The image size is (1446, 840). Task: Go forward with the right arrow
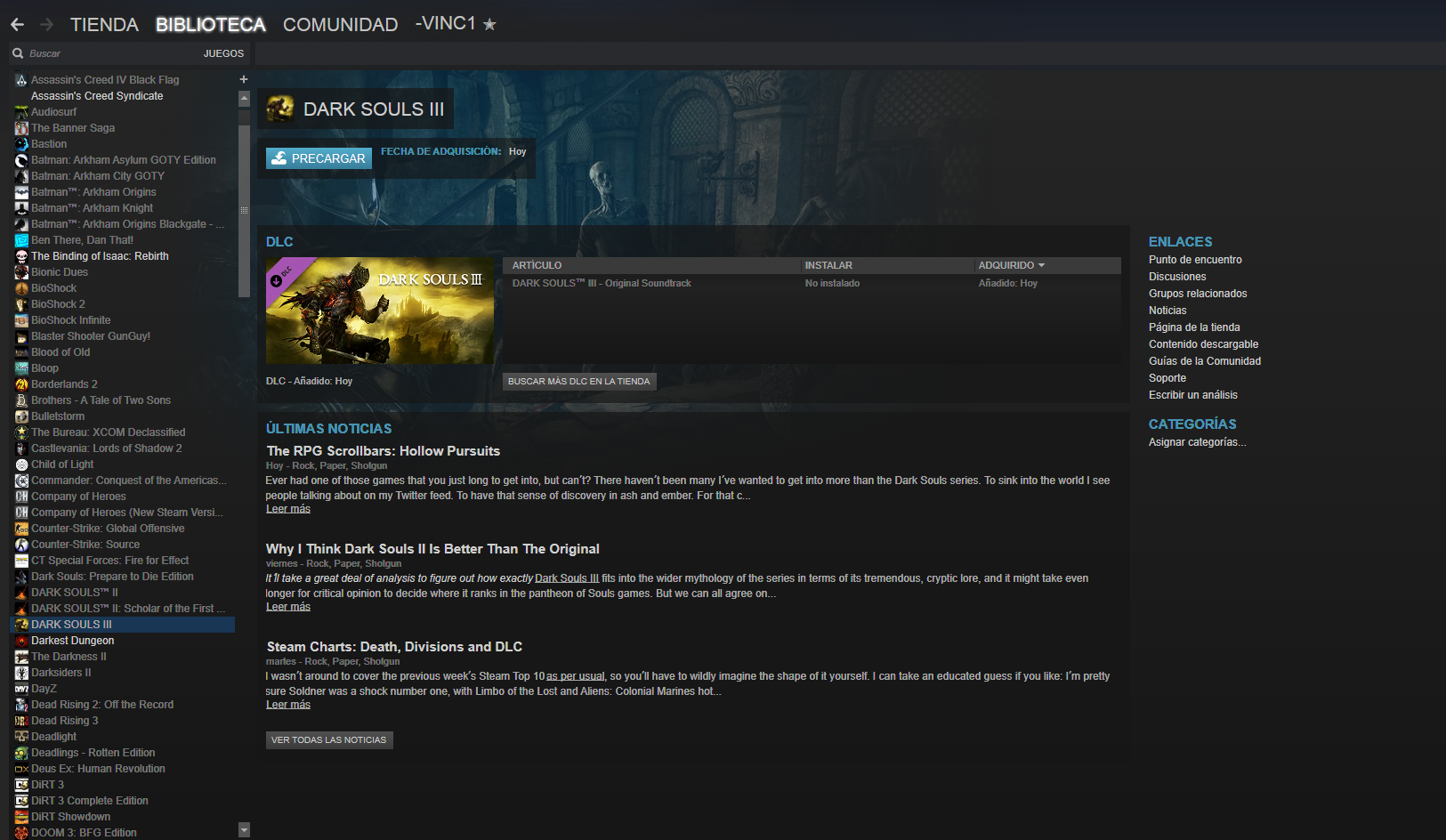pos(46,25)
